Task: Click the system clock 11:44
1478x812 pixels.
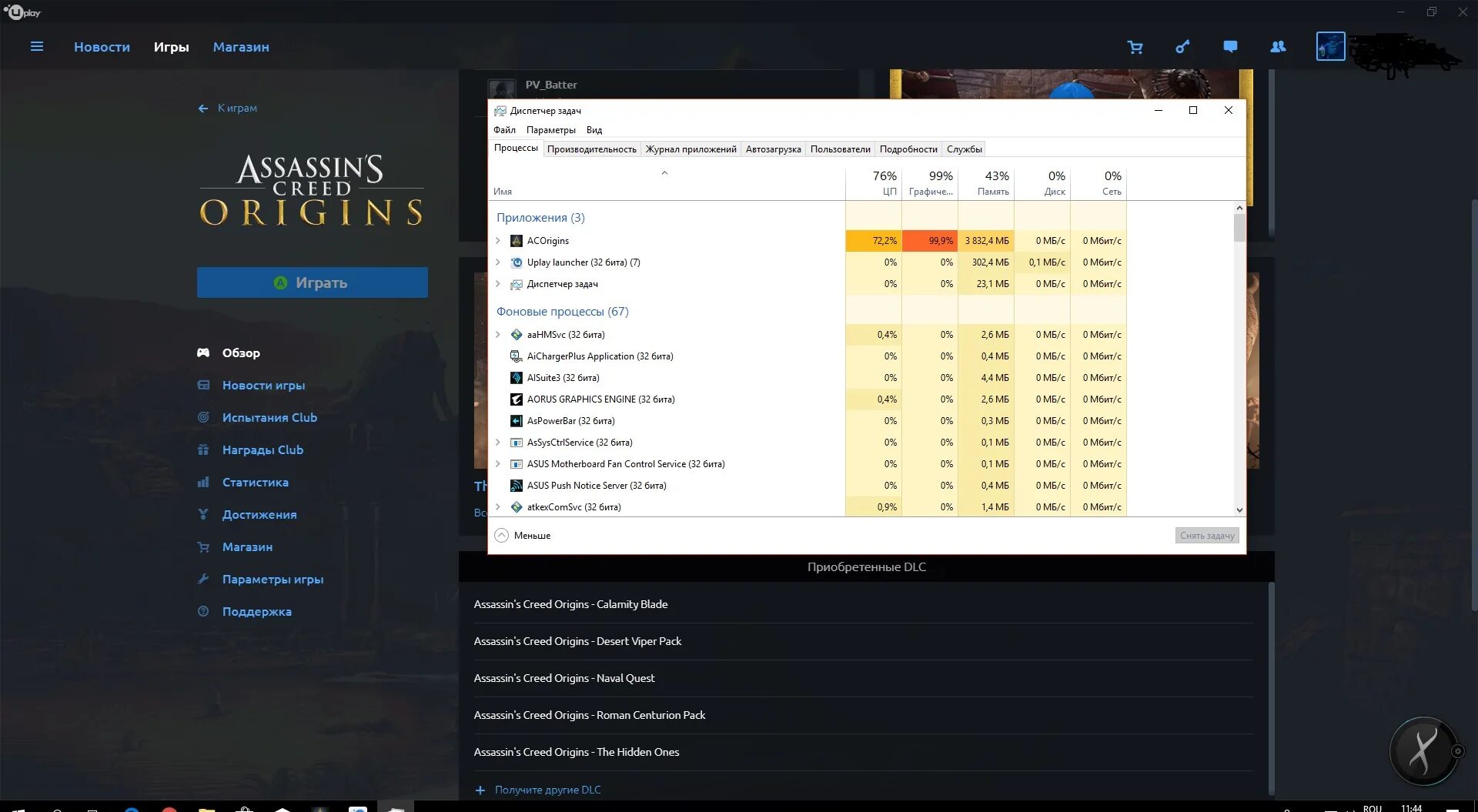Action: tap(1411, 807)
